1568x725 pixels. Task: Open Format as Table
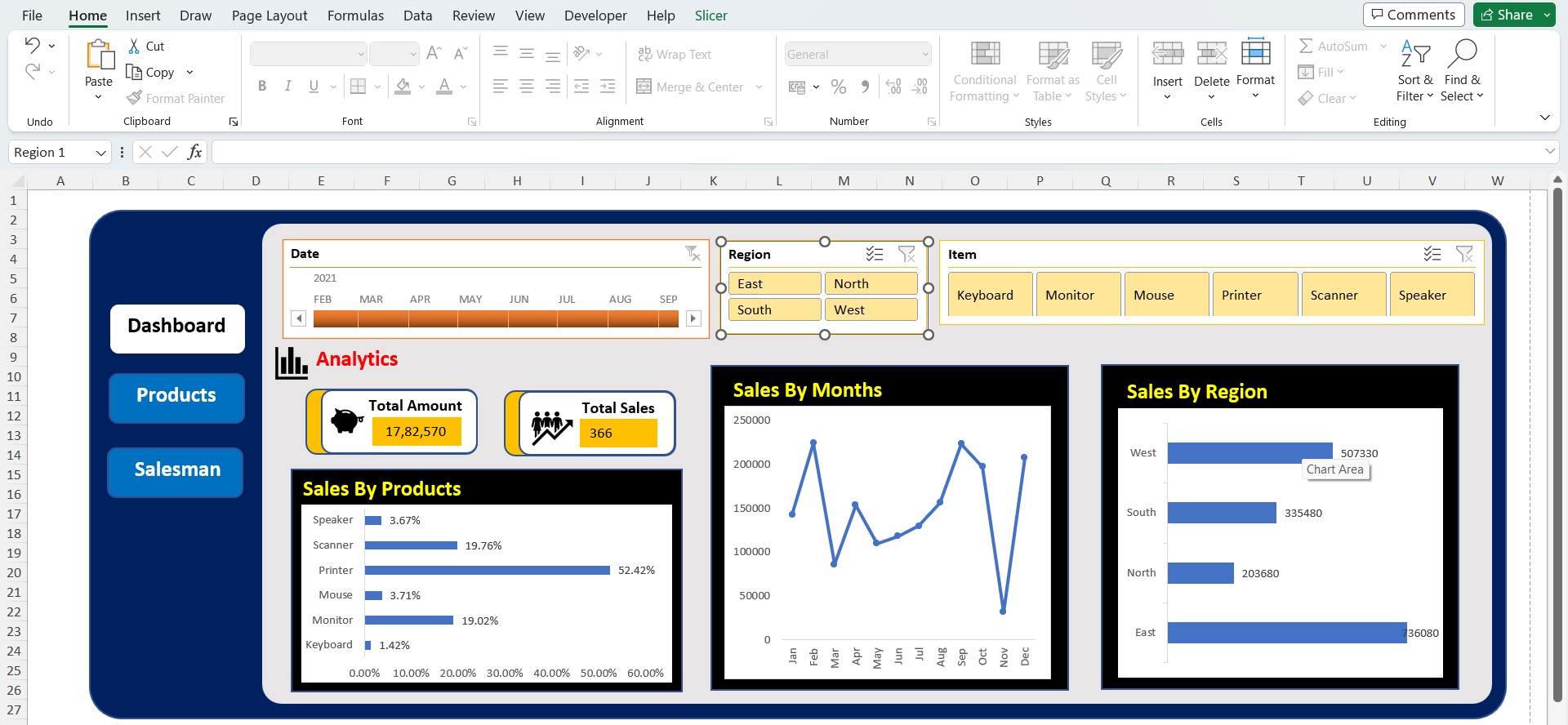point(1053,72)
